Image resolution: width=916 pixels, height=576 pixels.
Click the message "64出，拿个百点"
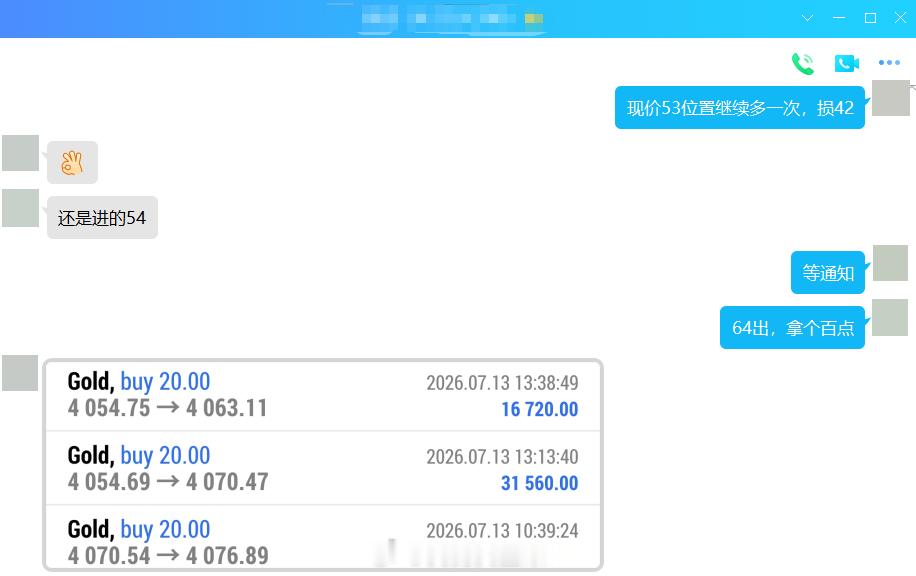(x=792, y=327)
